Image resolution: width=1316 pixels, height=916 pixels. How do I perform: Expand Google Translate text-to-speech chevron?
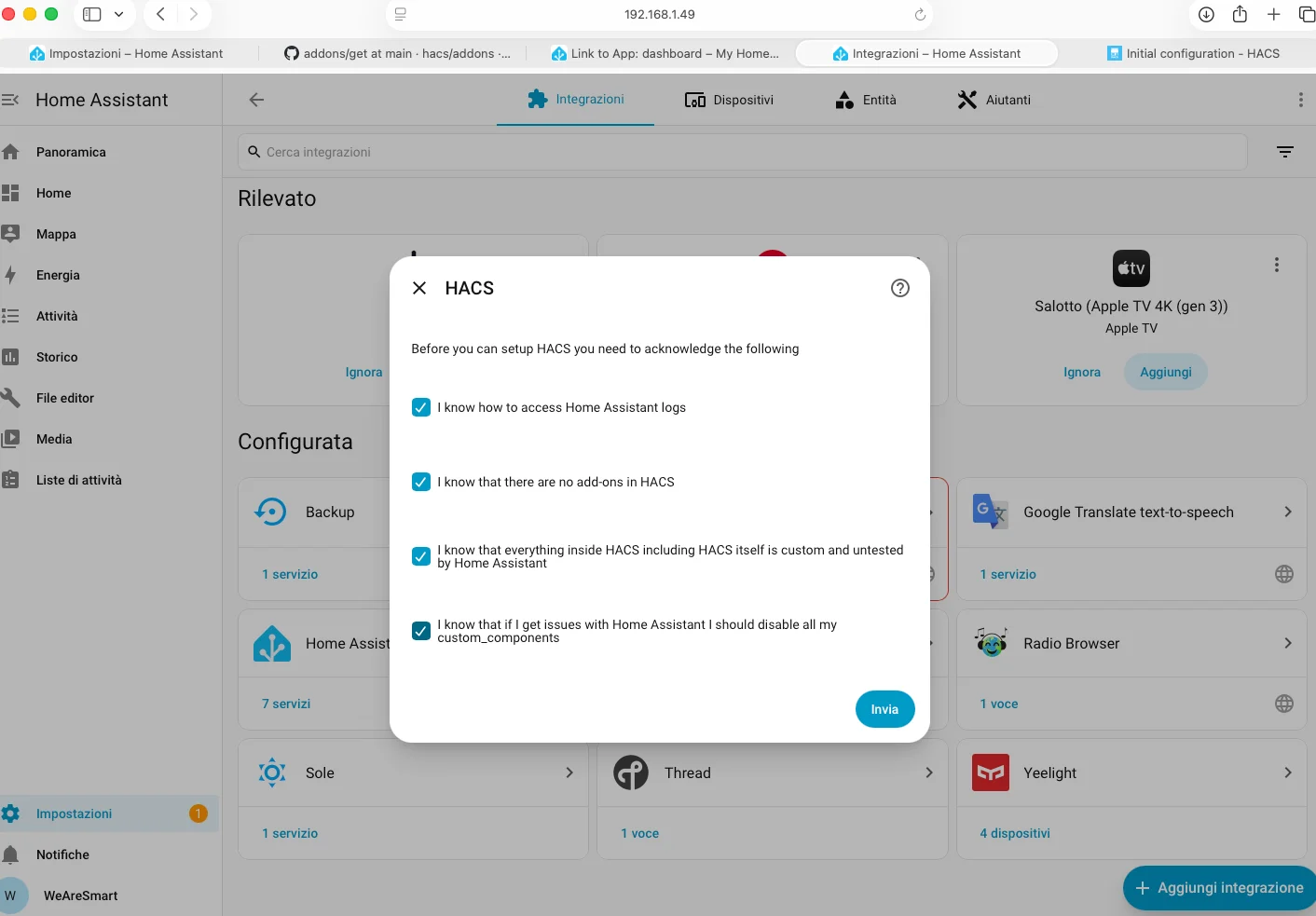[x=1288, y=512]
